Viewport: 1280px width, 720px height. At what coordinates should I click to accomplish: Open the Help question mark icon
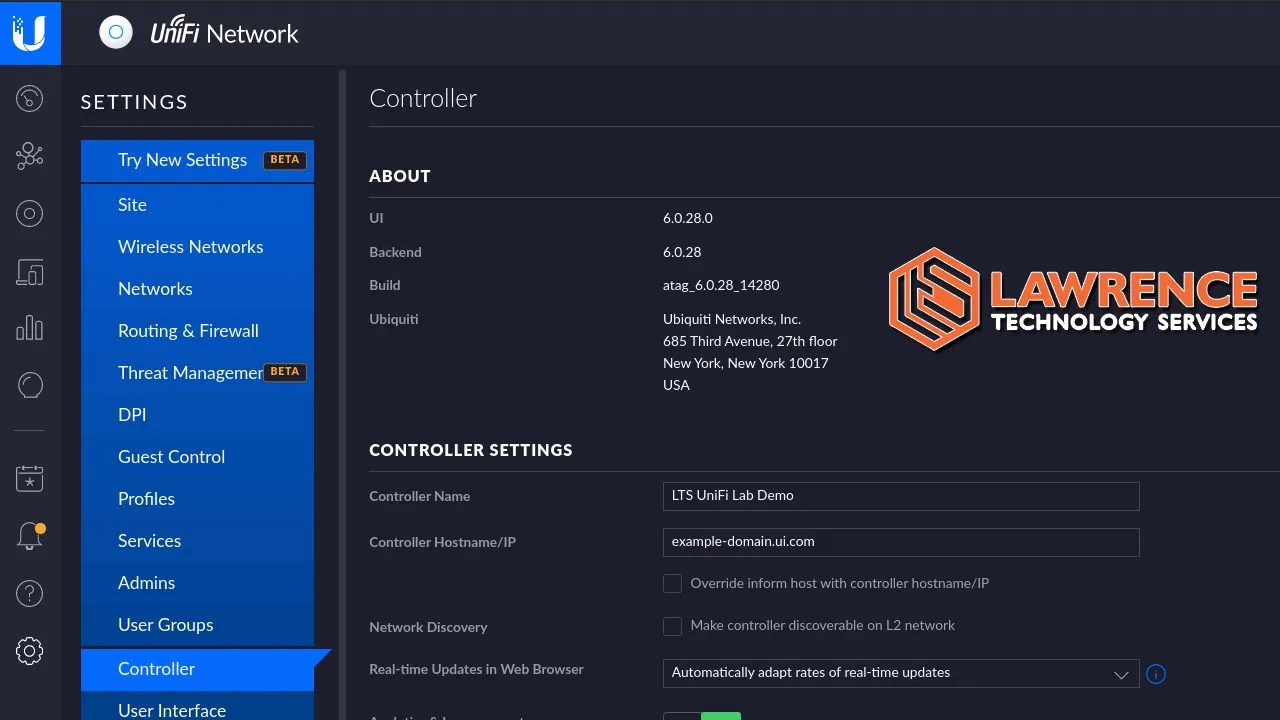[x=30, y=593]
